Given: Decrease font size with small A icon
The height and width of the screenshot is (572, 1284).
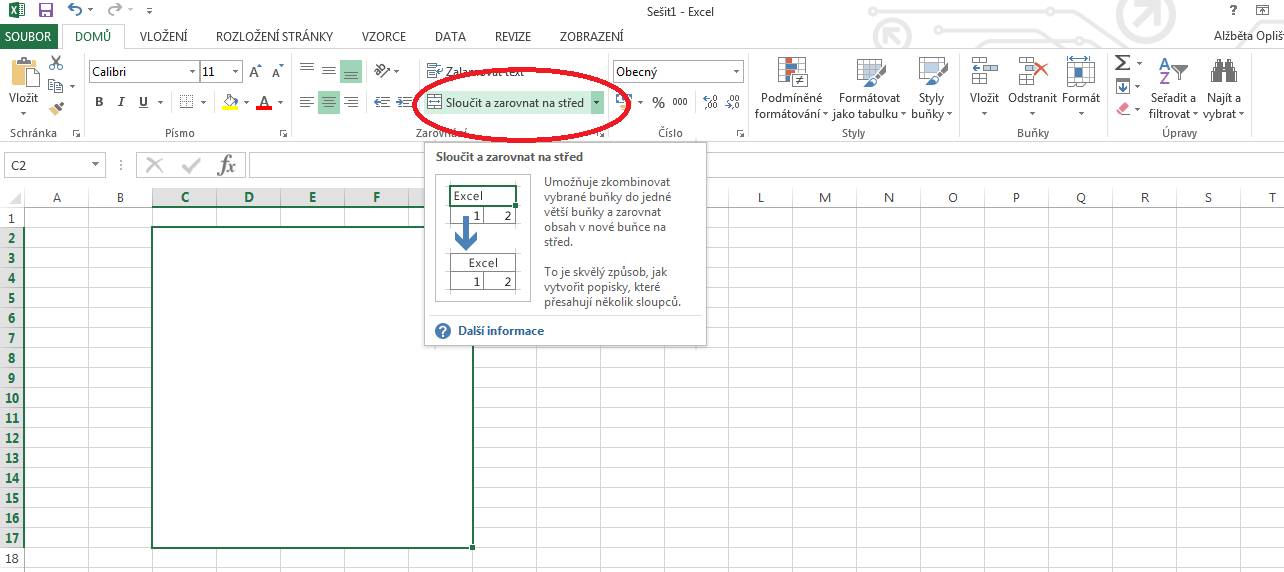Looking at the screenshot, I should click(x=276, y=72).
